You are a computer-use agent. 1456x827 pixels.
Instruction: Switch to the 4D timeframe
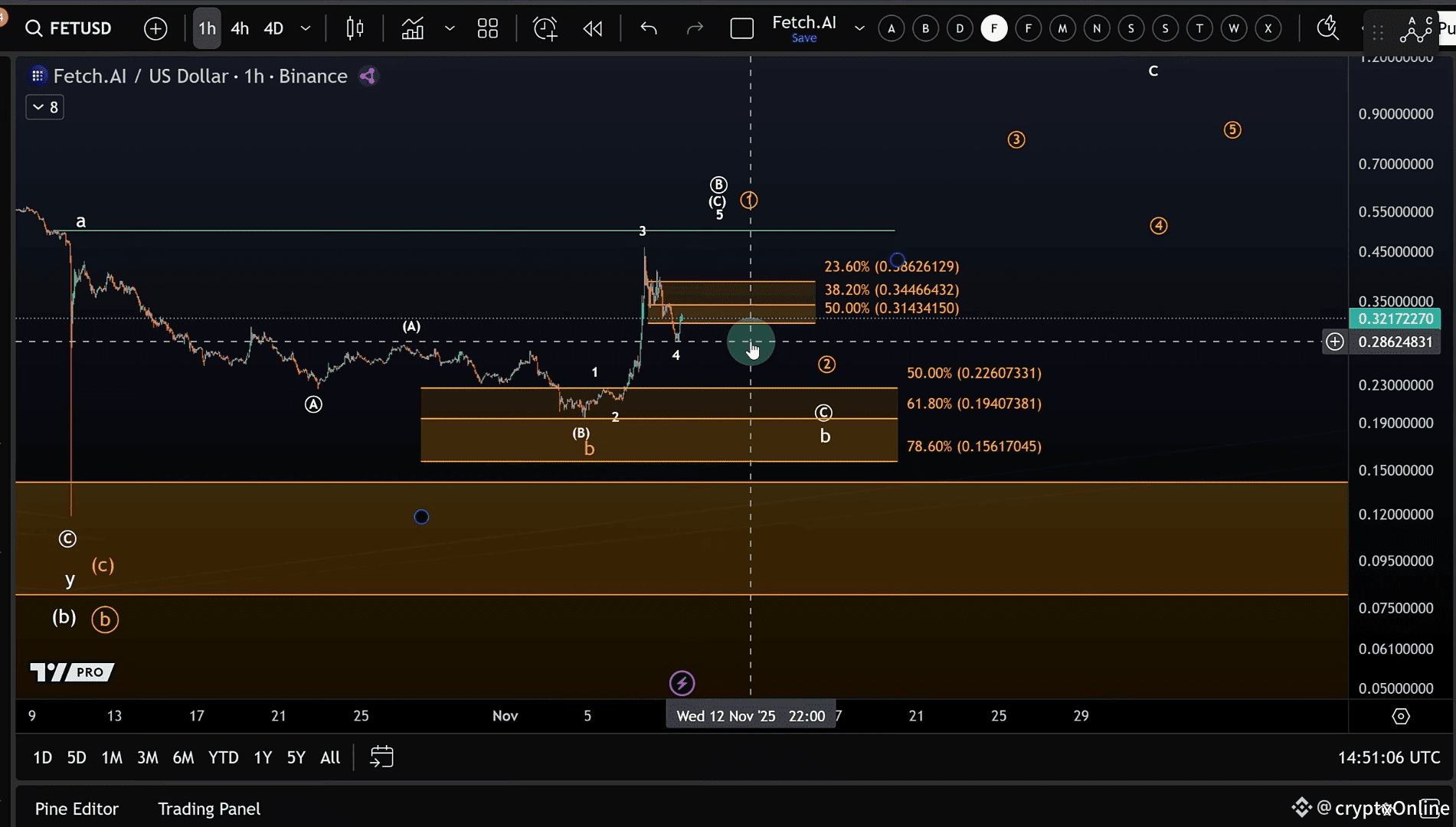click(273, 29)
